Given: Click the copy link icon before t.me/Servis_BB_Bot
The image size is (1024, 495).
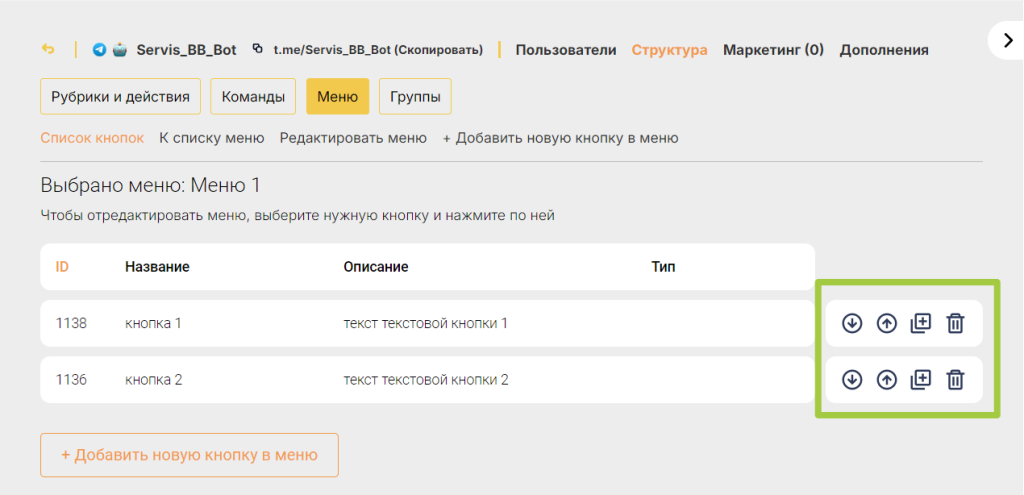Looking at the screenshot, I should [258, 49].
